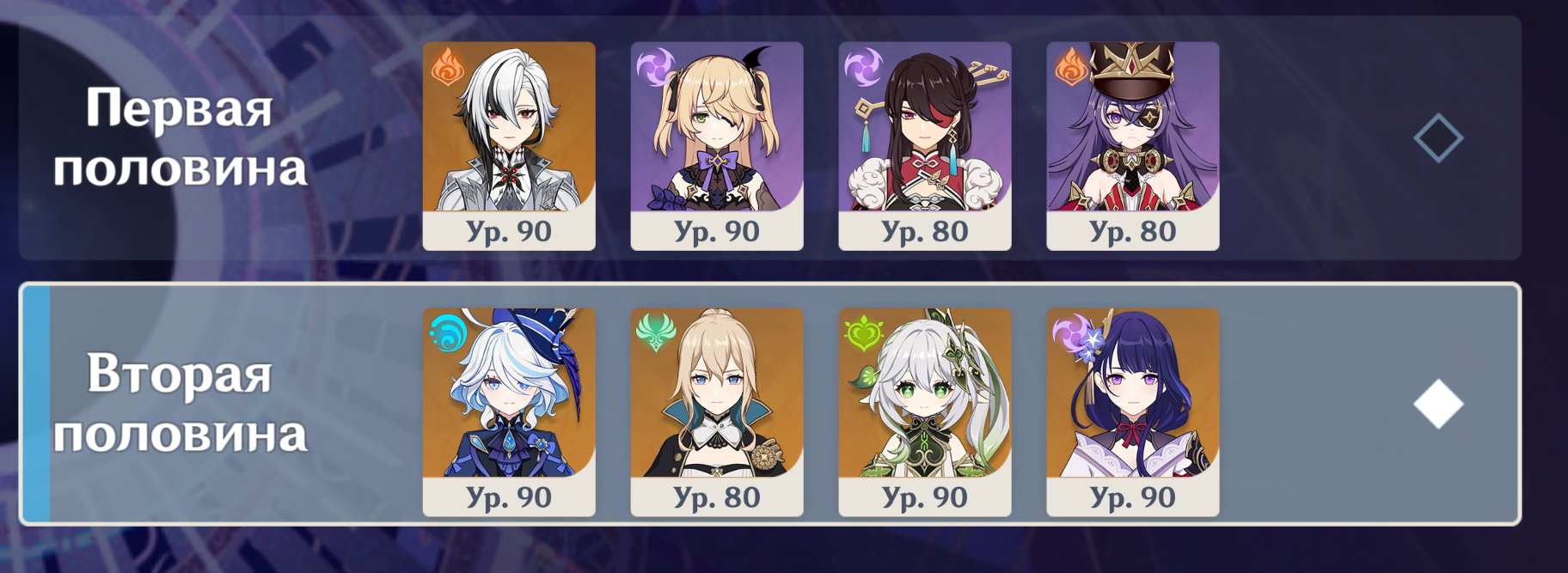The image size is (1568, 573).
Task: Select the white-haired Pyro character portrait
Action: [509, 146]
